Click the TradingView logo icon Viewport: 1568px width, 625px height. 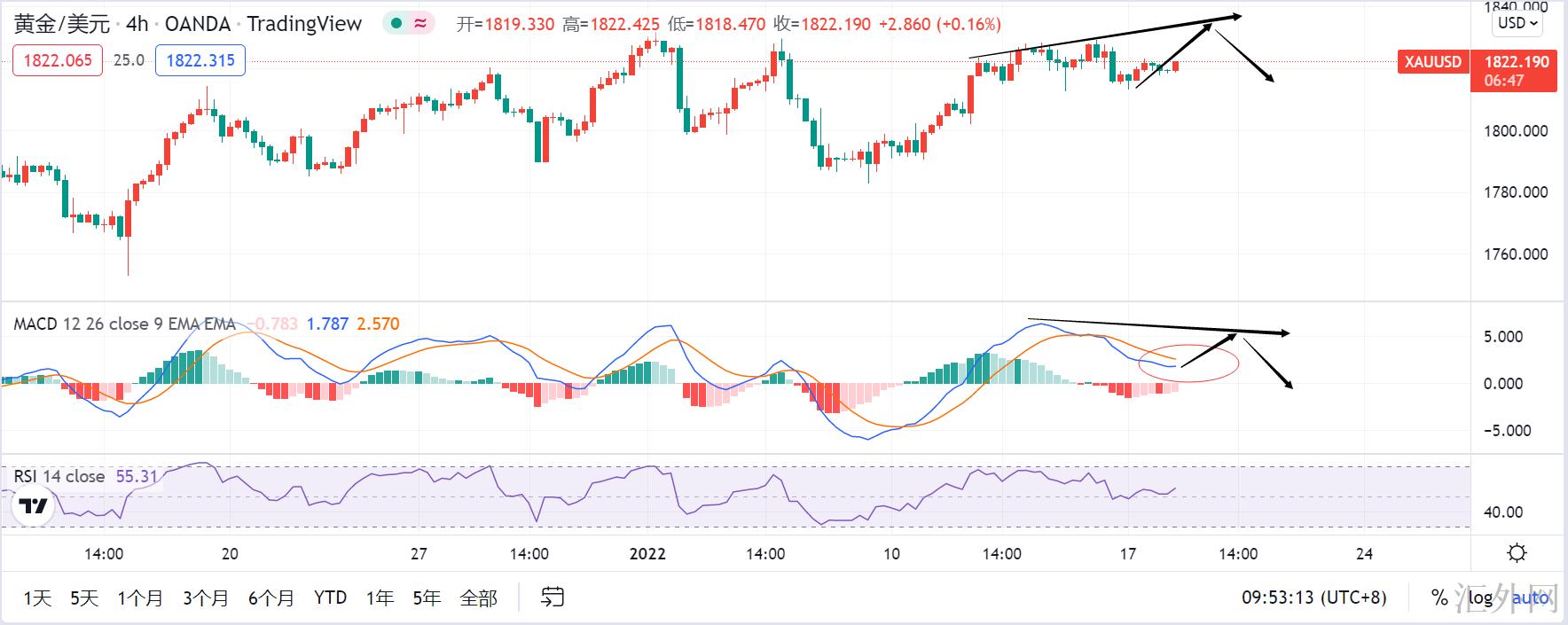34,507
